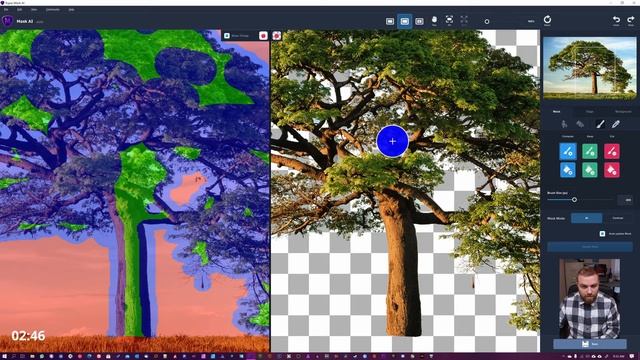The height and width of the screenshot is (360, 640).
Task: Open the Edit menu
Action: [x=19, y=9]
